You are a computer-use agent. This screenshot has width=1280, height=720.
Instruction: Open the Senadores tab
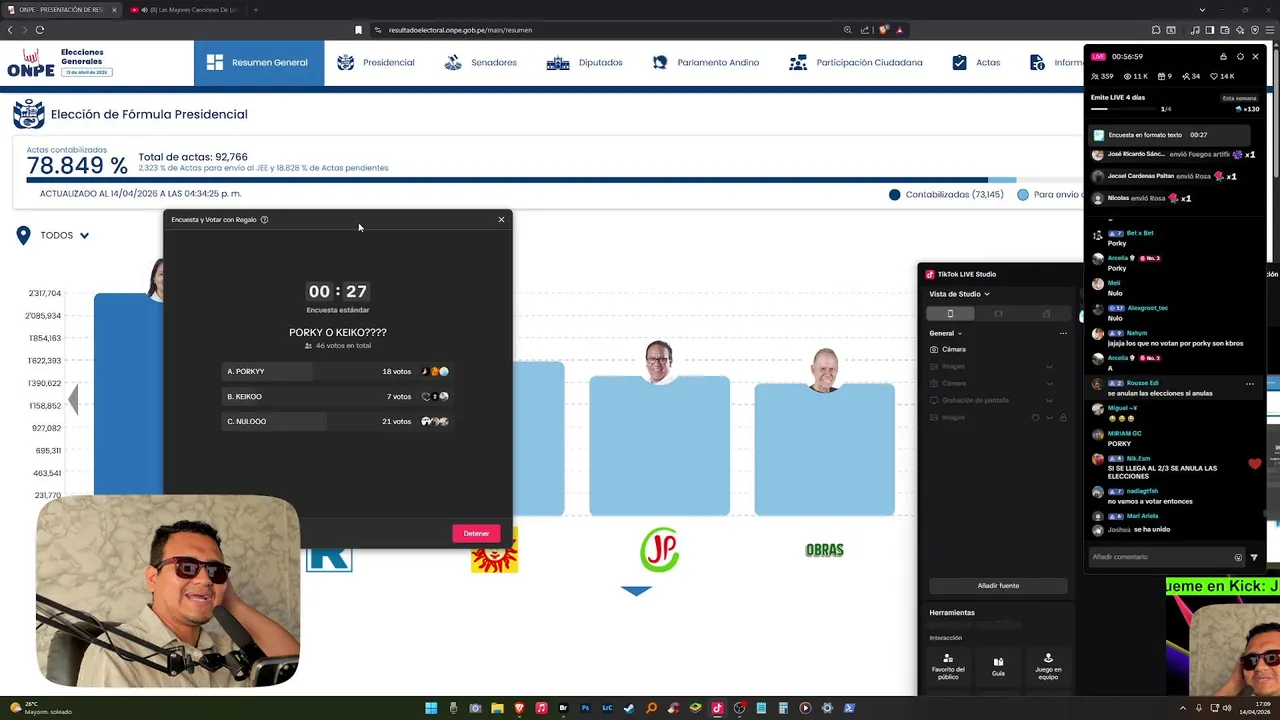click(x=481, y=62)
